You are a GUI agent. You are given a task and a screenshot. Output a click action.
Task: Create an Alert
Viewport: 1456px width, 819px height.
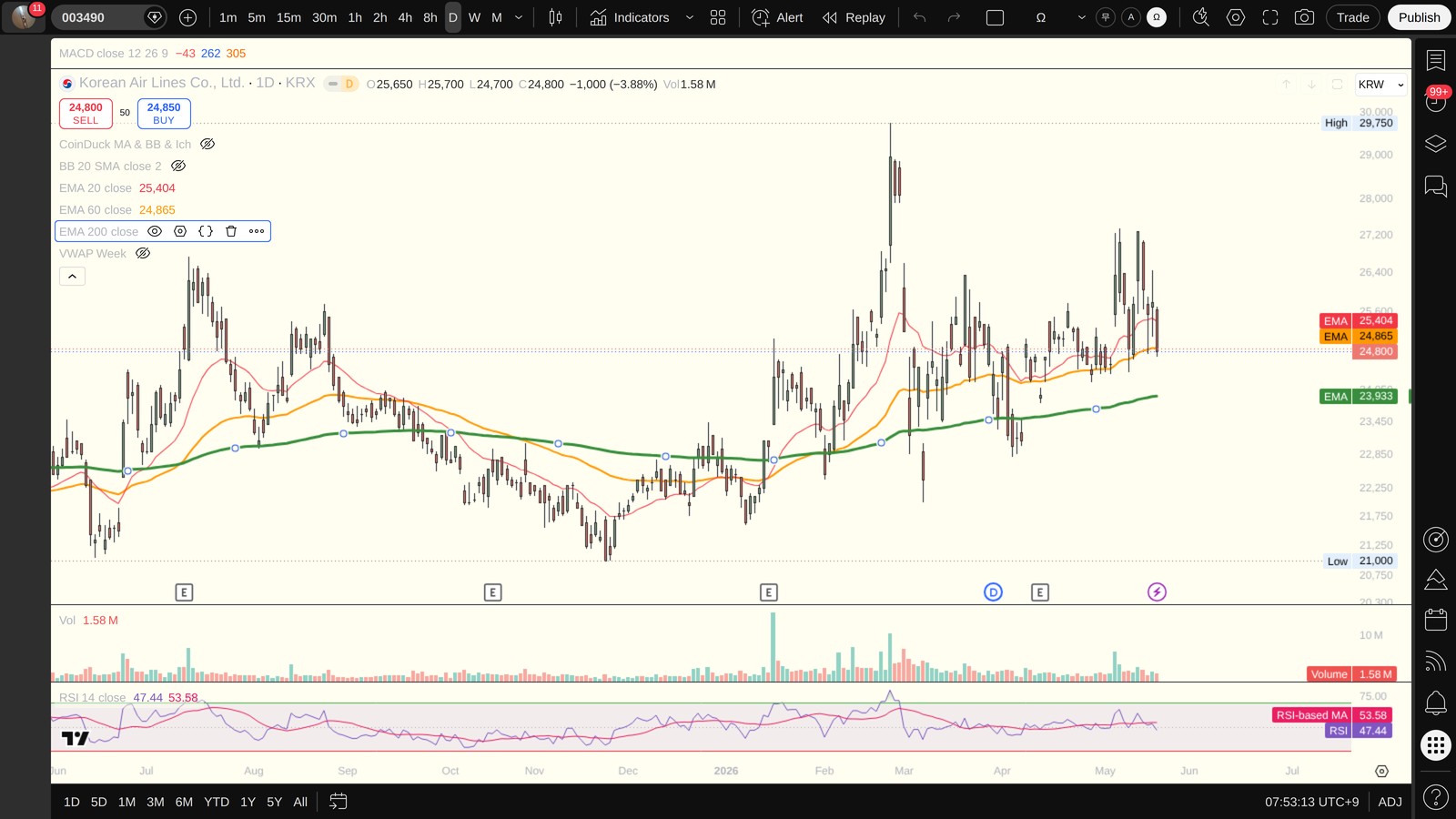[x=778, y=17]
